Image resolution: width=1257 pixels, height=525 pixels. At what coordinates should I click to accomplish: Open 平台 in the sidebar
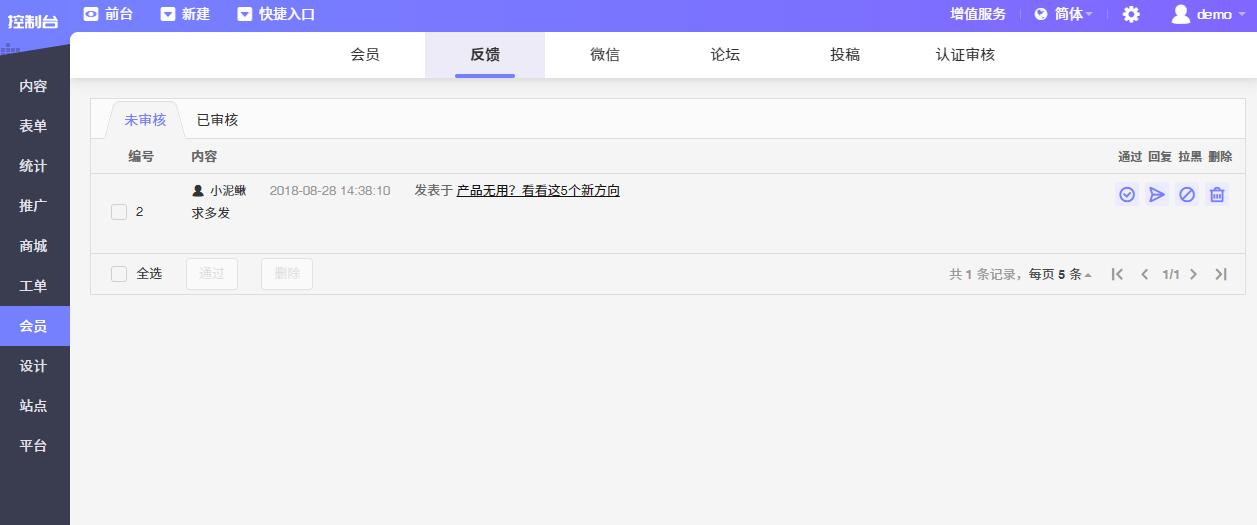pyautogui.click(x=34, y=446)
